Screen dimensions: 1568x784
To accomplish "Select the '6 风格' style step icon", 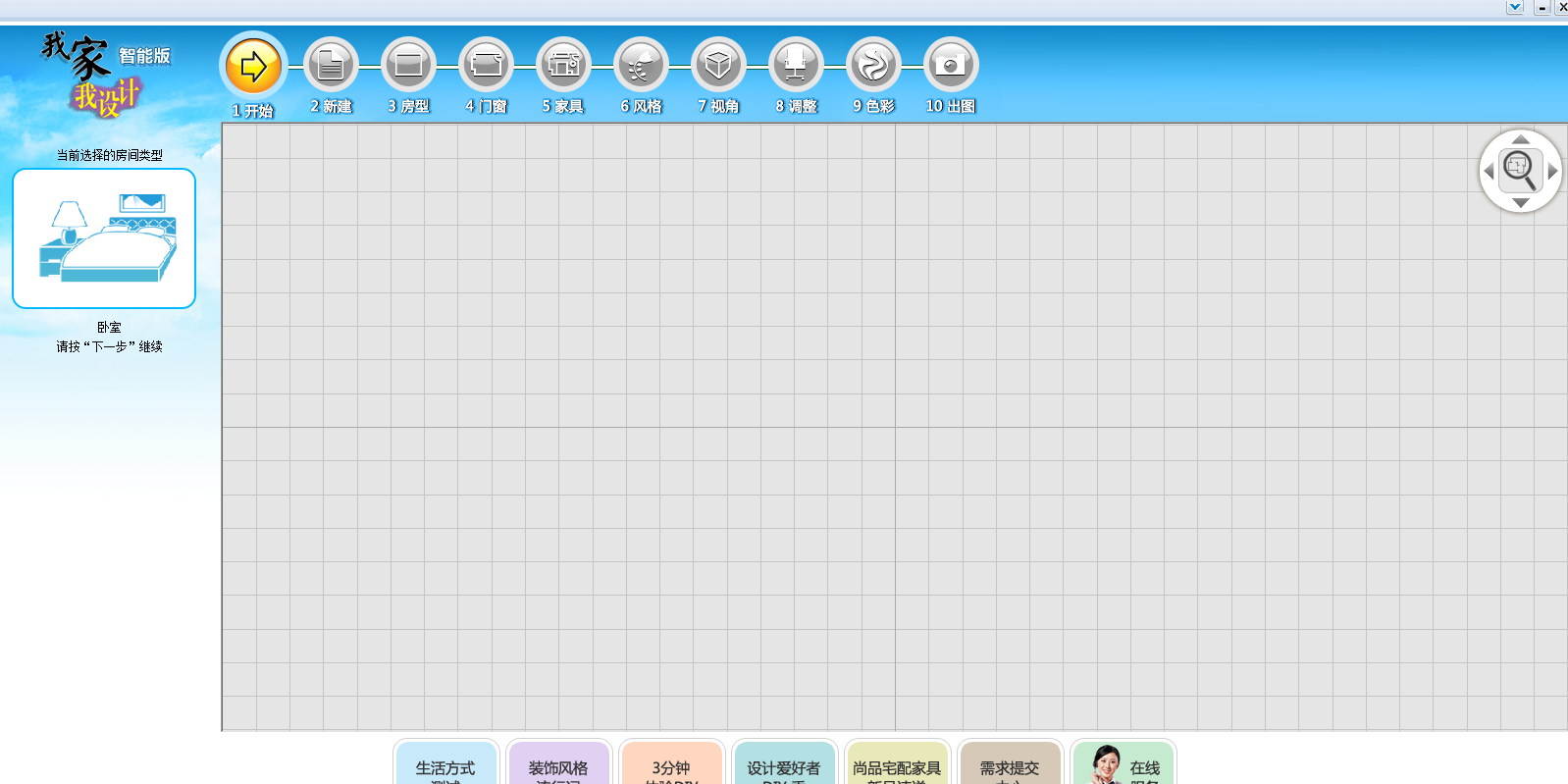I will point(641,66).
